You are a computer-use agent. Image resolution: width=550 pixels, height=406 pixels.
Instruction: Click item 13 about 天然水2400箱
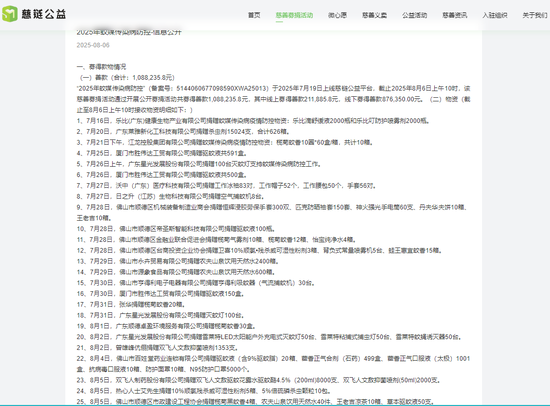tap(177, 261)
